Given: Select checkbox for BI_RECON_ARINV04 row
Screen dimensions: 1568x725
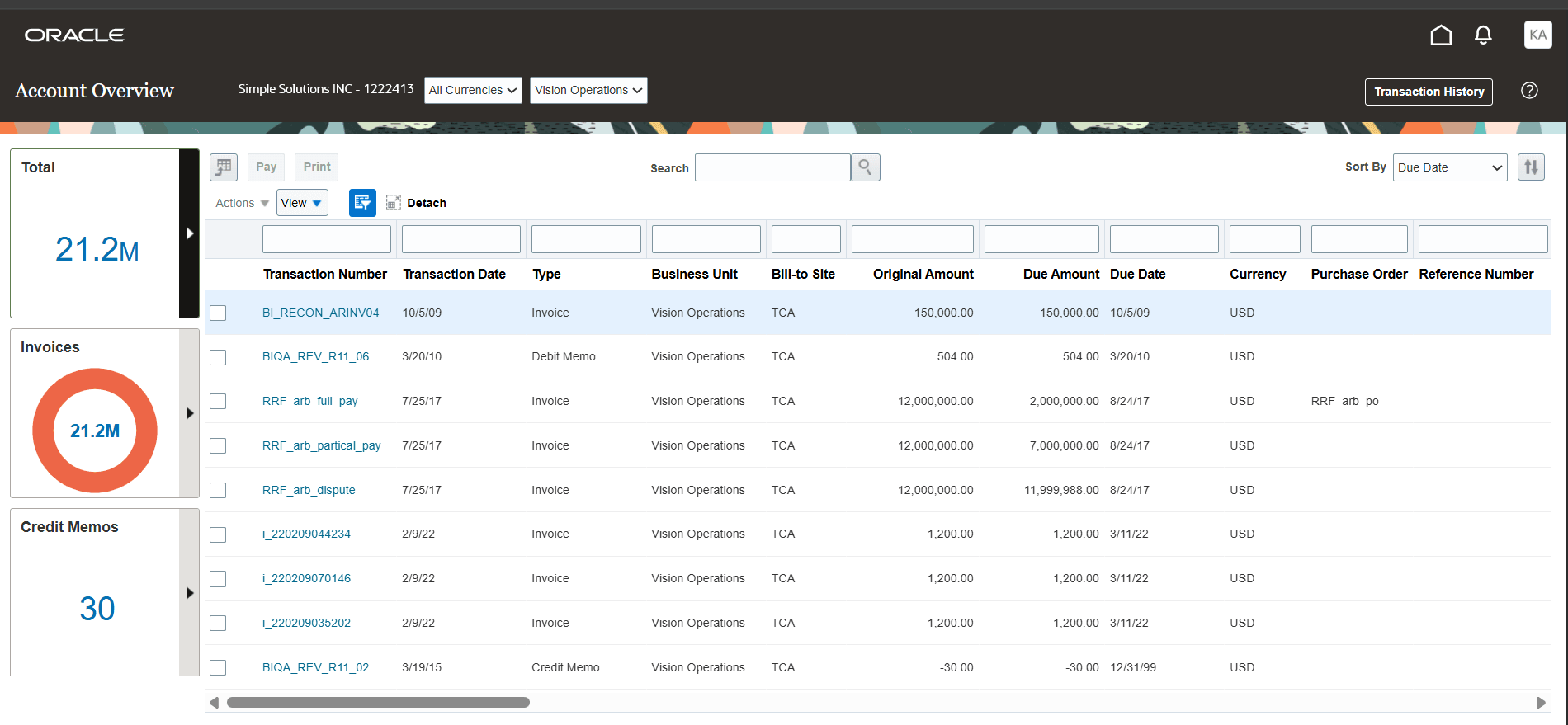Looking at the screenshot, I should 218,313.
